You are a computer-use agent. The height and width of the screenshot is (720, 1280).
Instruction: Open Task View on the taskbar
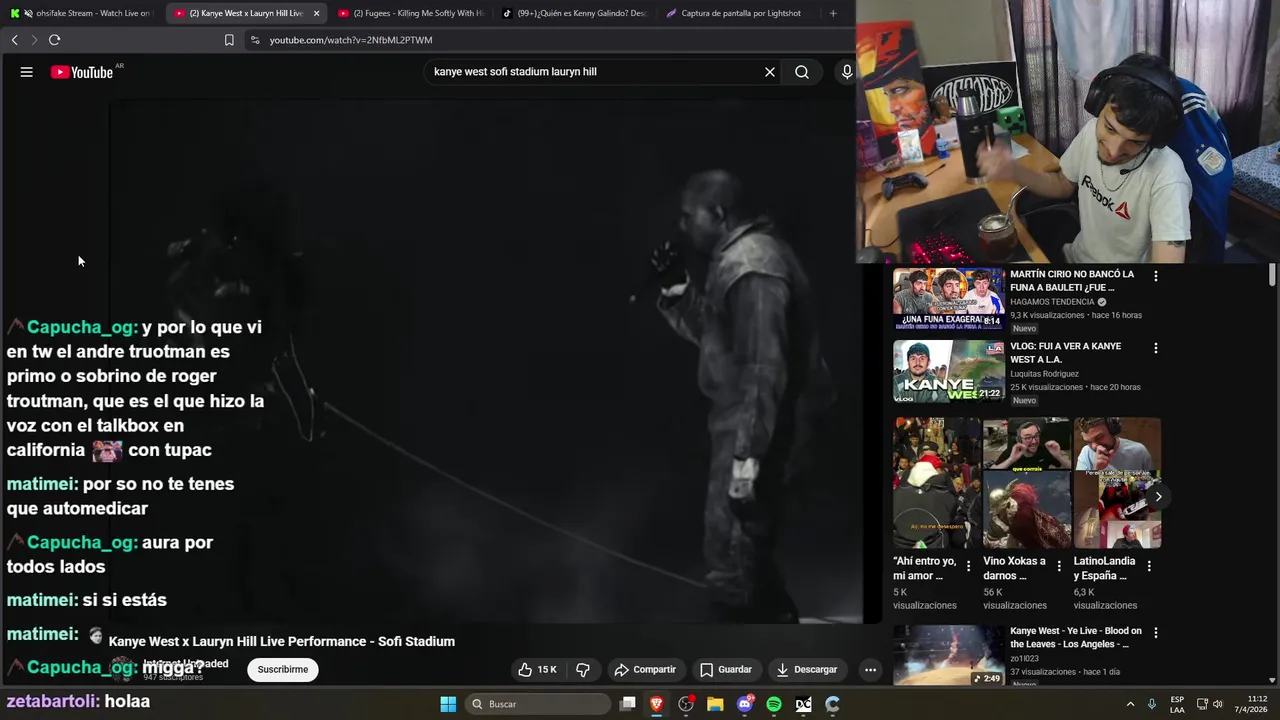(628, 704)
